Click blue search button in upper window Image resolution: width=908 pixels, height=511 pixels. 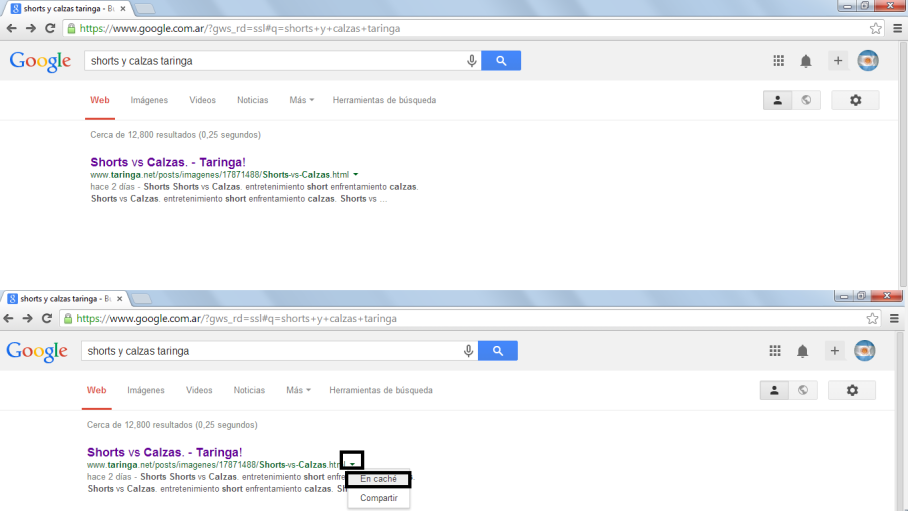(x=501, y=61)
